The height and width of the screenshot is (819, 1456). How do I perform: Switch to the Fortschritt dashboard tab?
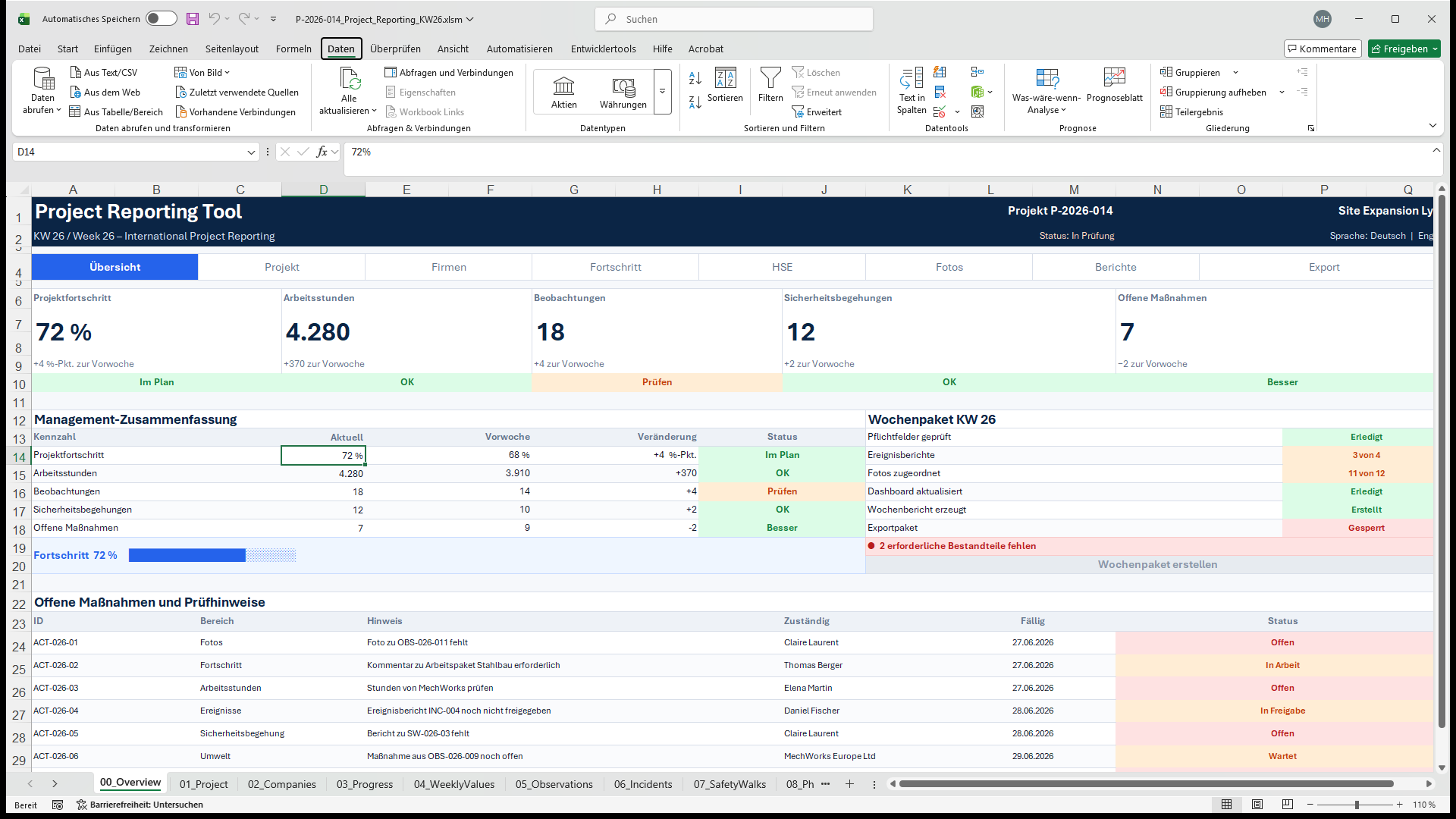pyautogui.click(x=616, y=267)
